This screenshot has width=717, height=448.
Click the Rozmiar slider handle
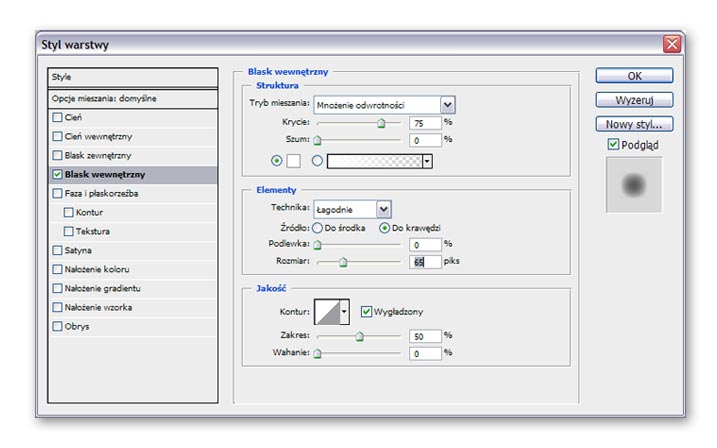pyautogui.click(x=343, y=262)
